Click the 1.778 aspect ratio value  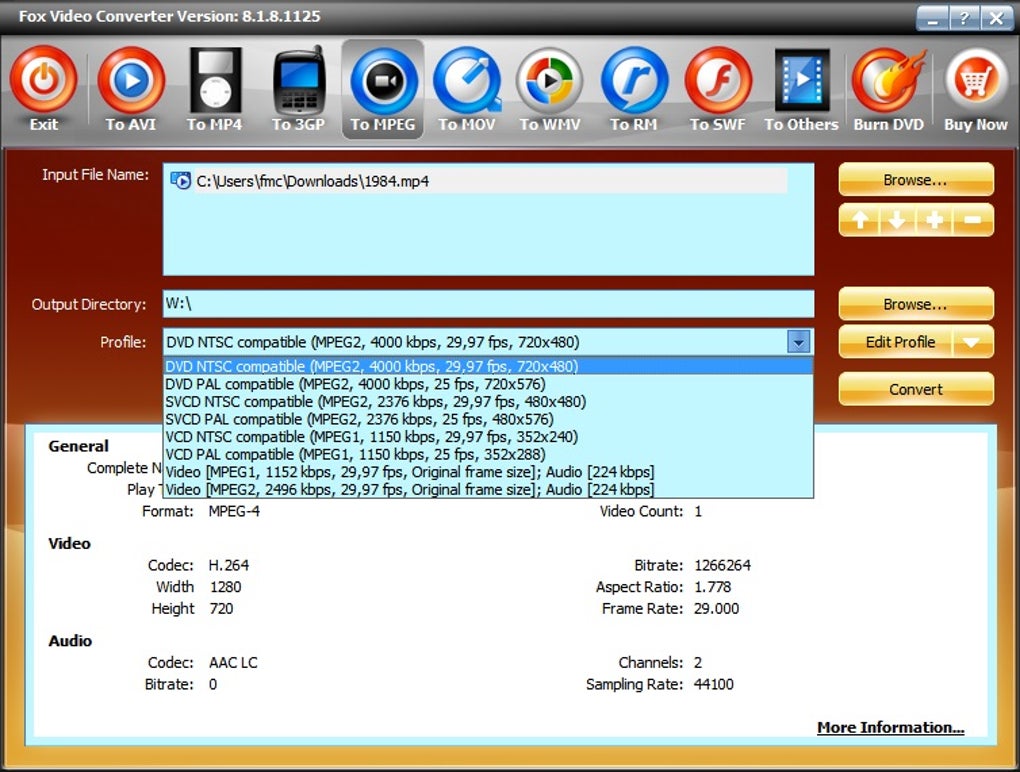(x=712, y=587)
